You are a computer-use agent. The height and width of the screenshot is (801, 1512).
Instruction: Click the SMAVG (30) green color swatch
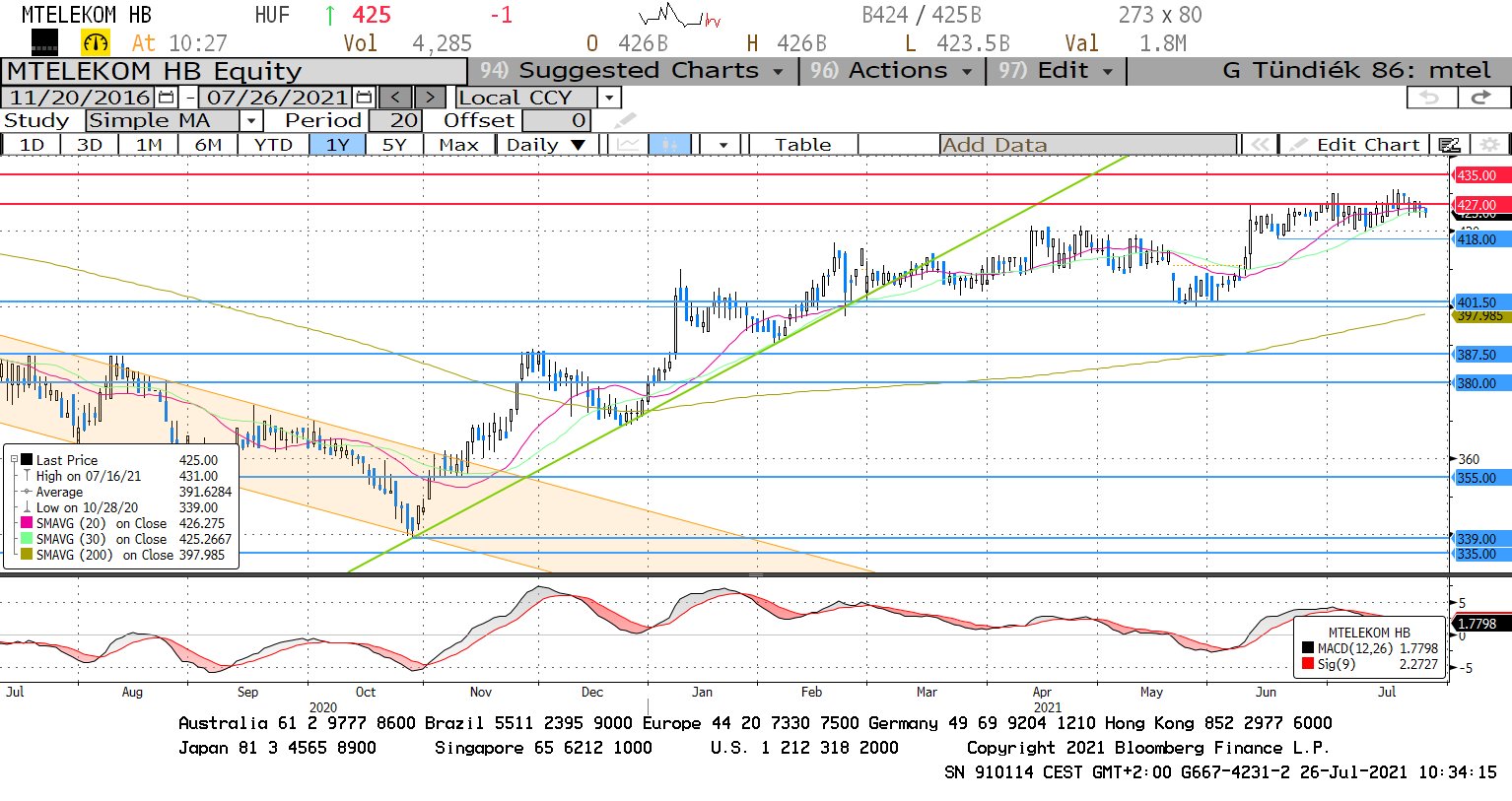click(27, 539)
